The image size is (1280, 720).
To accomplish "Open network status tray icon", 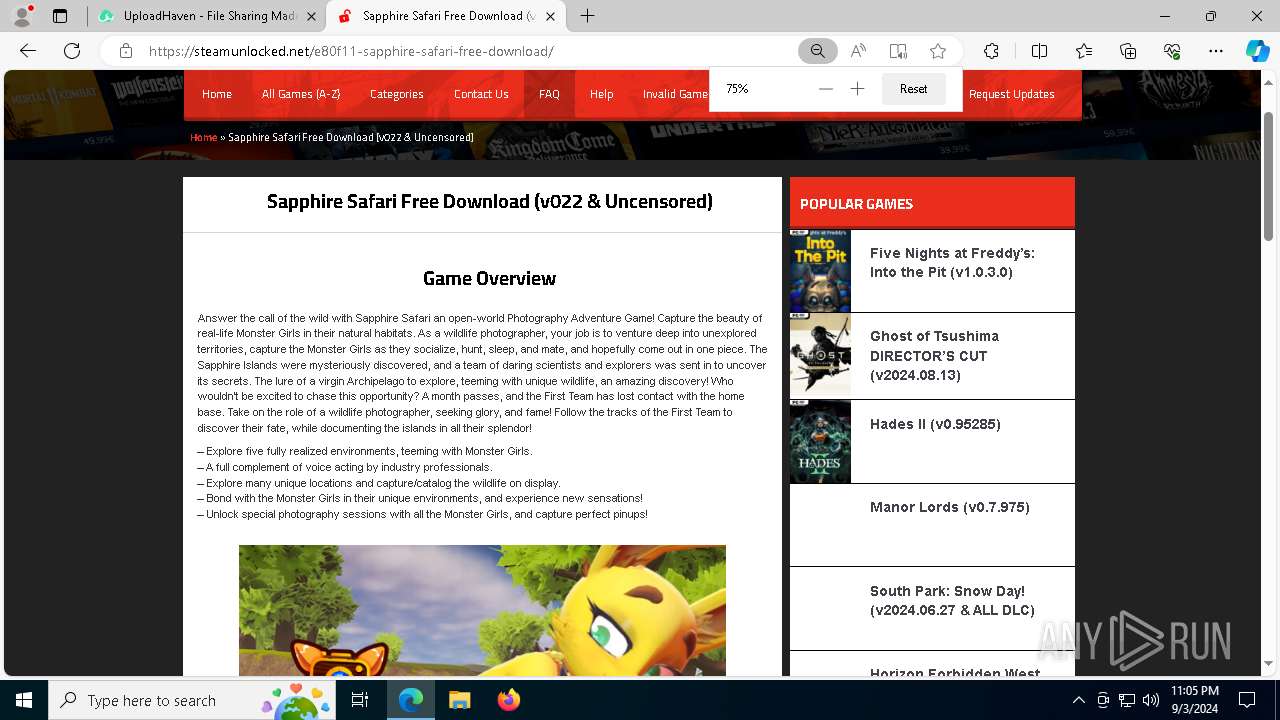I will 1127,700.
